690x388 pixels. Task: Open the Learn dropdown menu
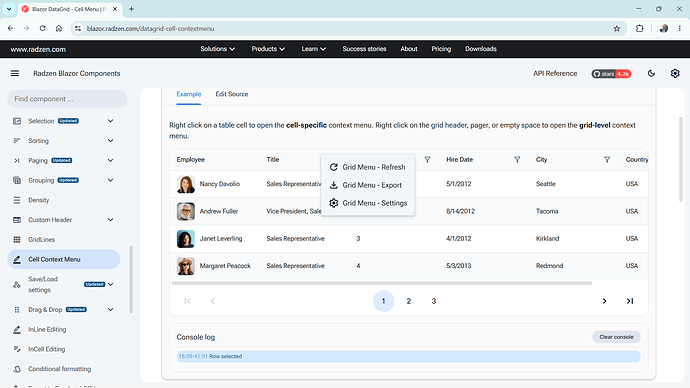coord(313,49)
